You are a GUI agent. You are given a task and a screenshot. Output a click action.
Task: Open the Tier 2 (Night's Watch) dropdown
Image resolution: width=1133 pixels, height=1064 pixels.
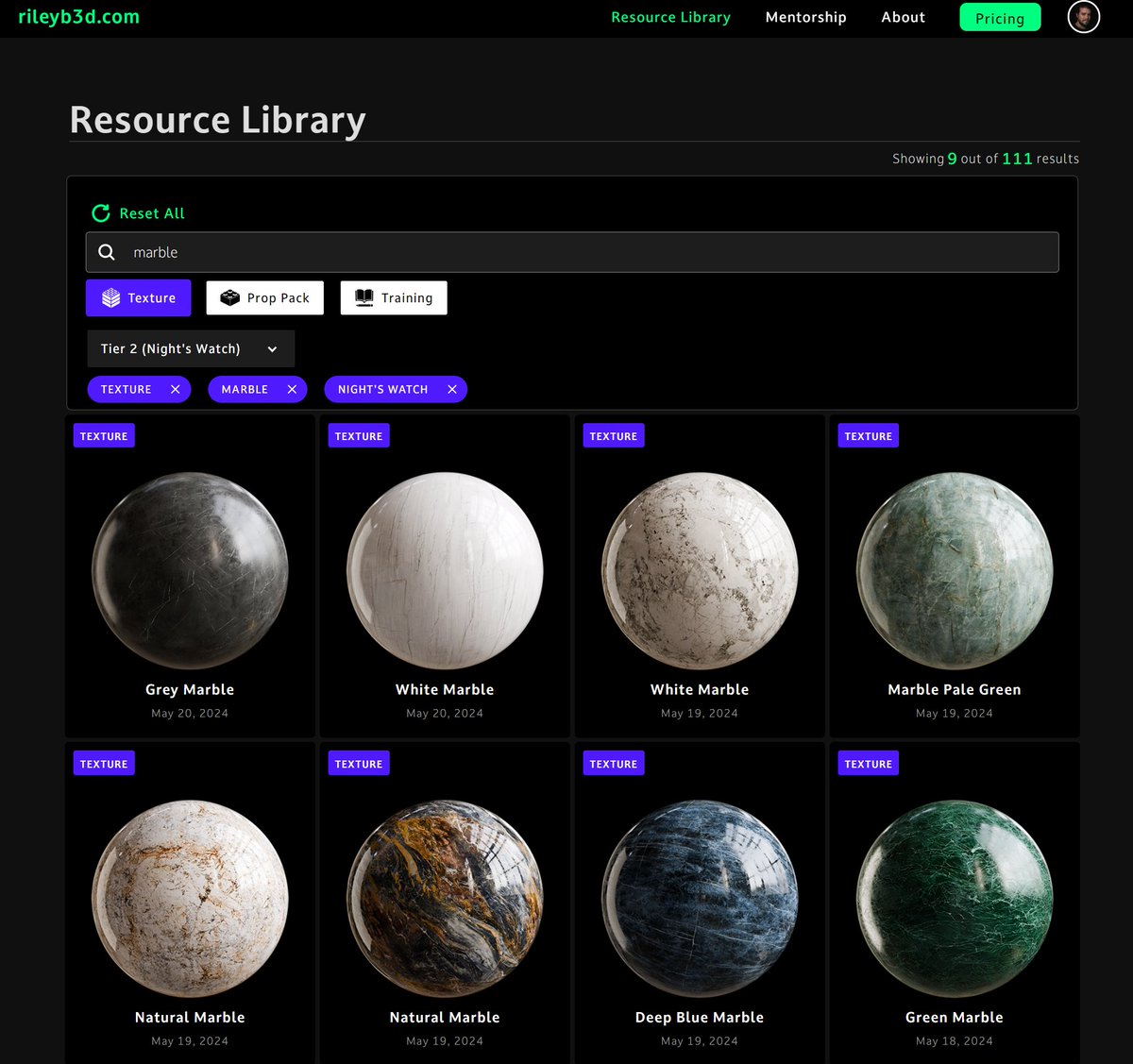click(190, 348)
